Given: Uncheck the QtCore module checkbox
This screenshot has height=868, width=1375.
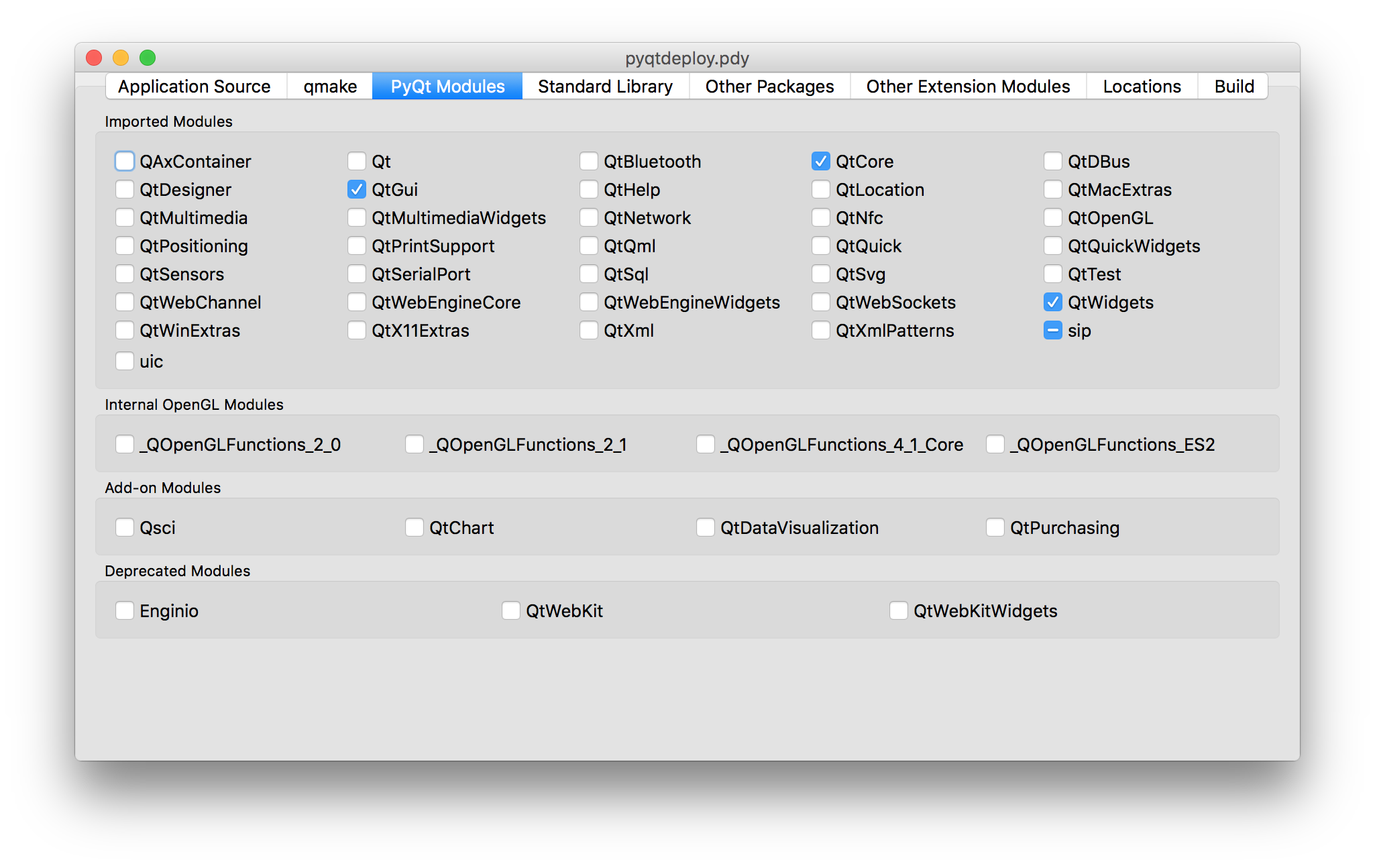Looking at the screenshot, I should (820, 162).
